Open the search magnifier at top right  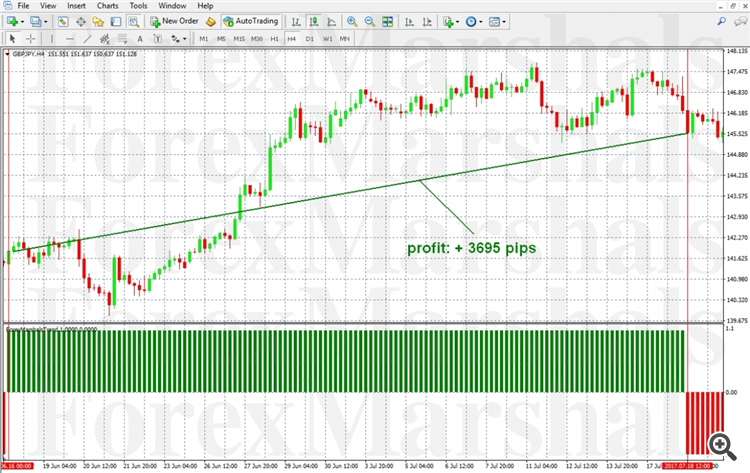[721, 21]
